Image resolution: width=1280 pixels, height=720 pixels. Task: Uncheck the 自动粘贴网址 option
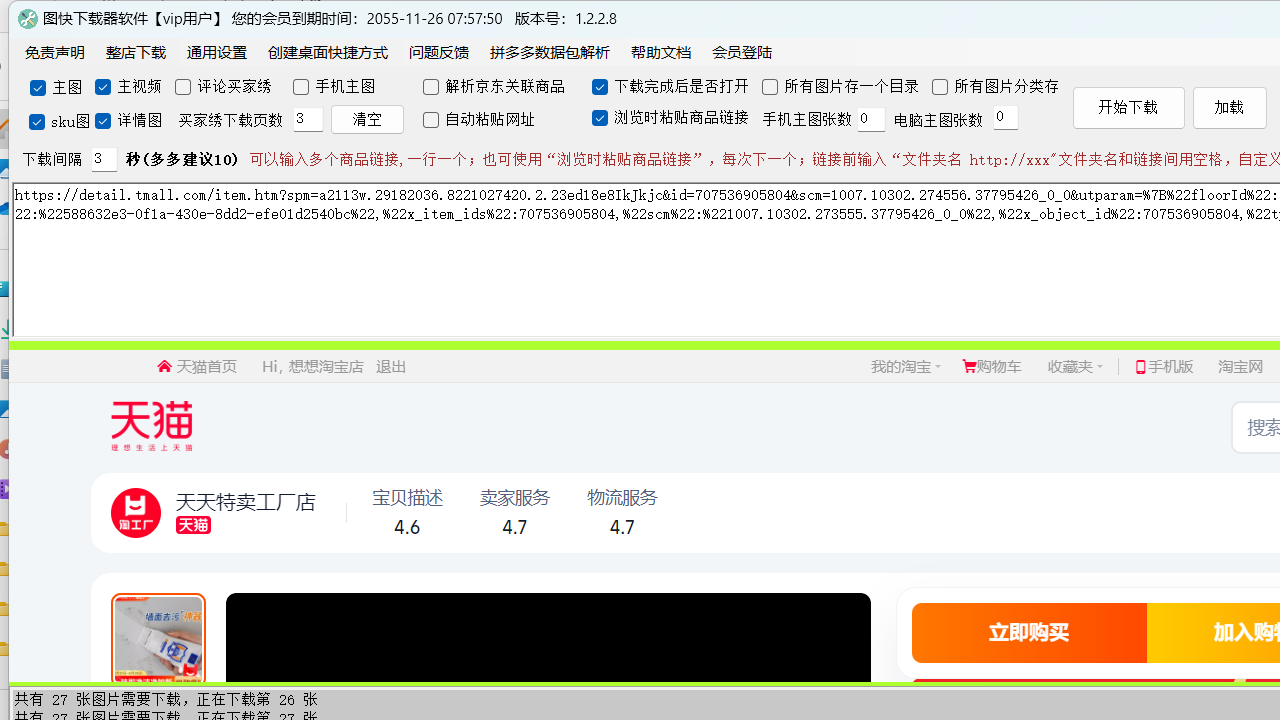[431, 120]
